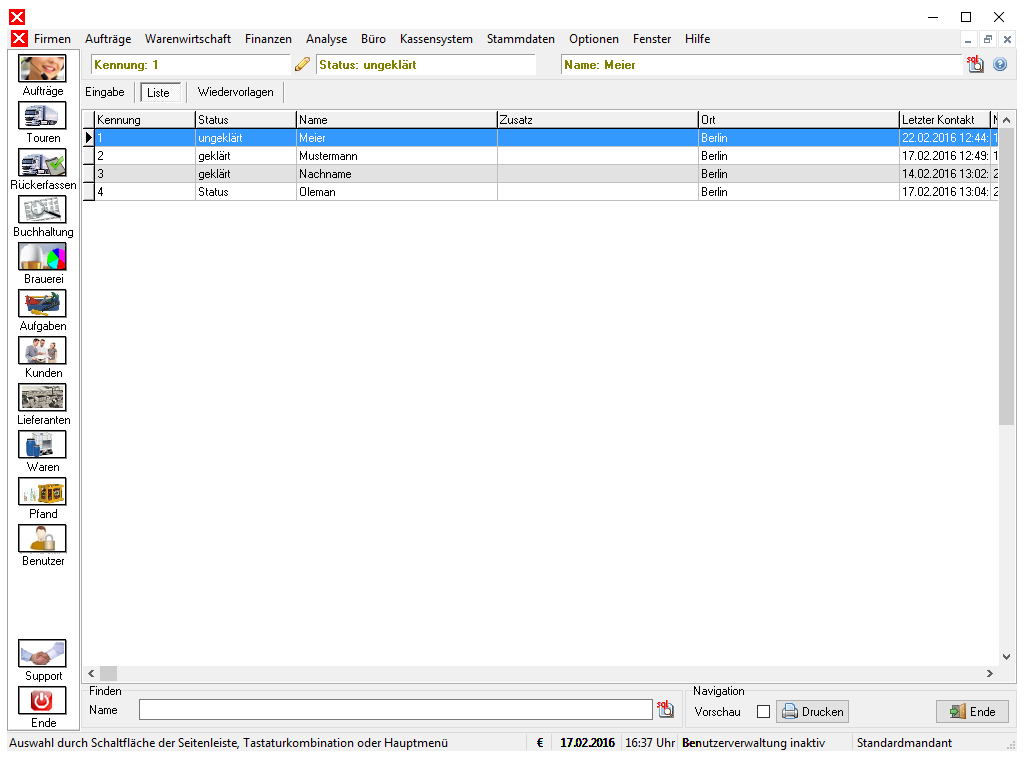Click the Name: Meier header field
This screenshot has height=758, width=1024.
(761, 65)
